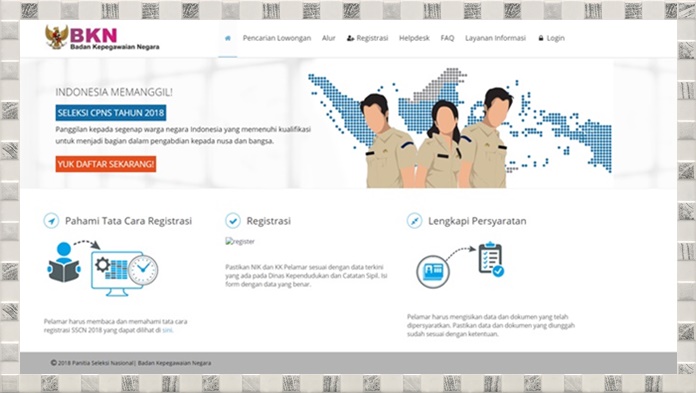Screen dimensions: 696x393
Task: Open the Helpdesk menu item
Action: coord(414,38)
